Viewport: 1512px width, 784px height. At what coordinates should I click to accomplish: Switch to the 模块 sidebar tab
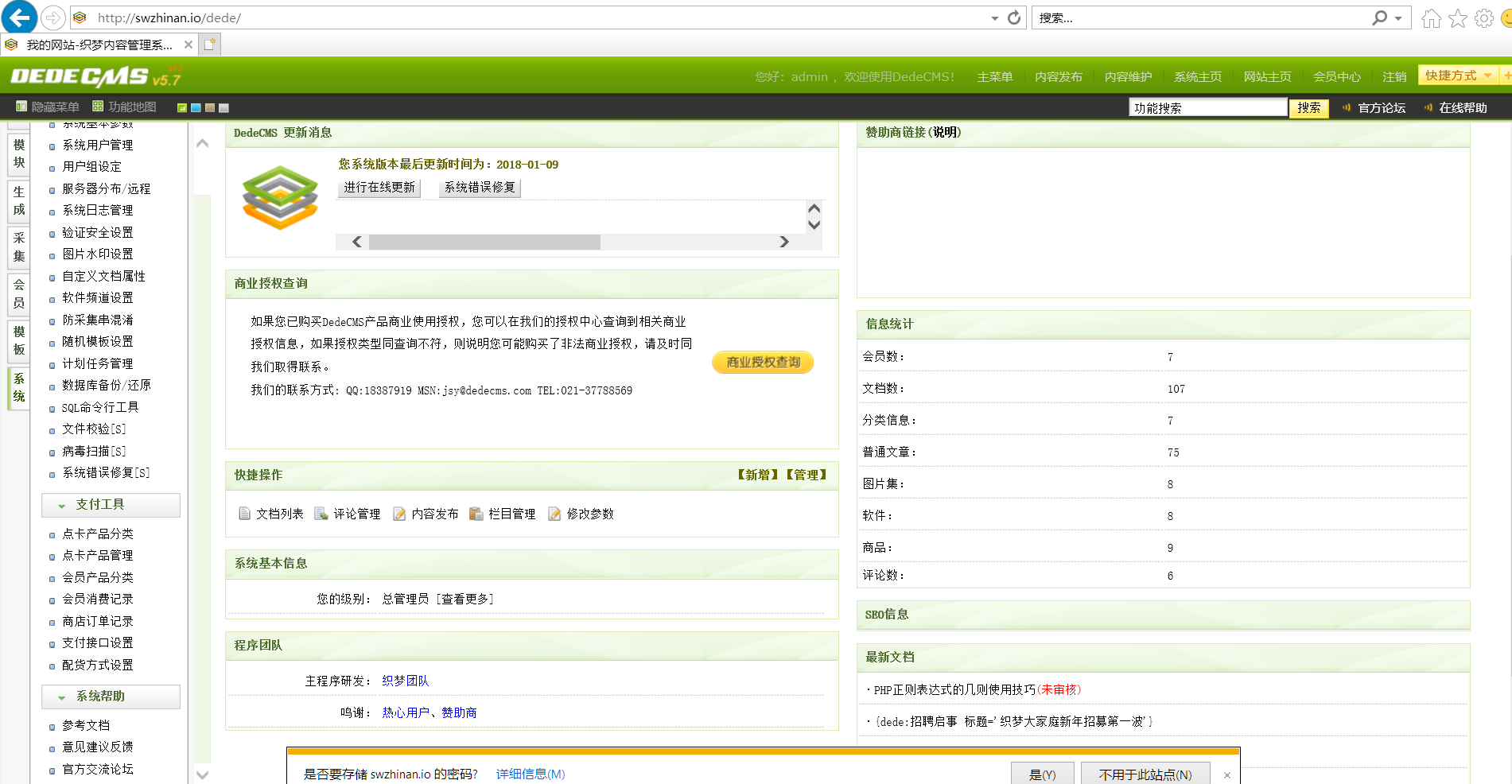19,154
